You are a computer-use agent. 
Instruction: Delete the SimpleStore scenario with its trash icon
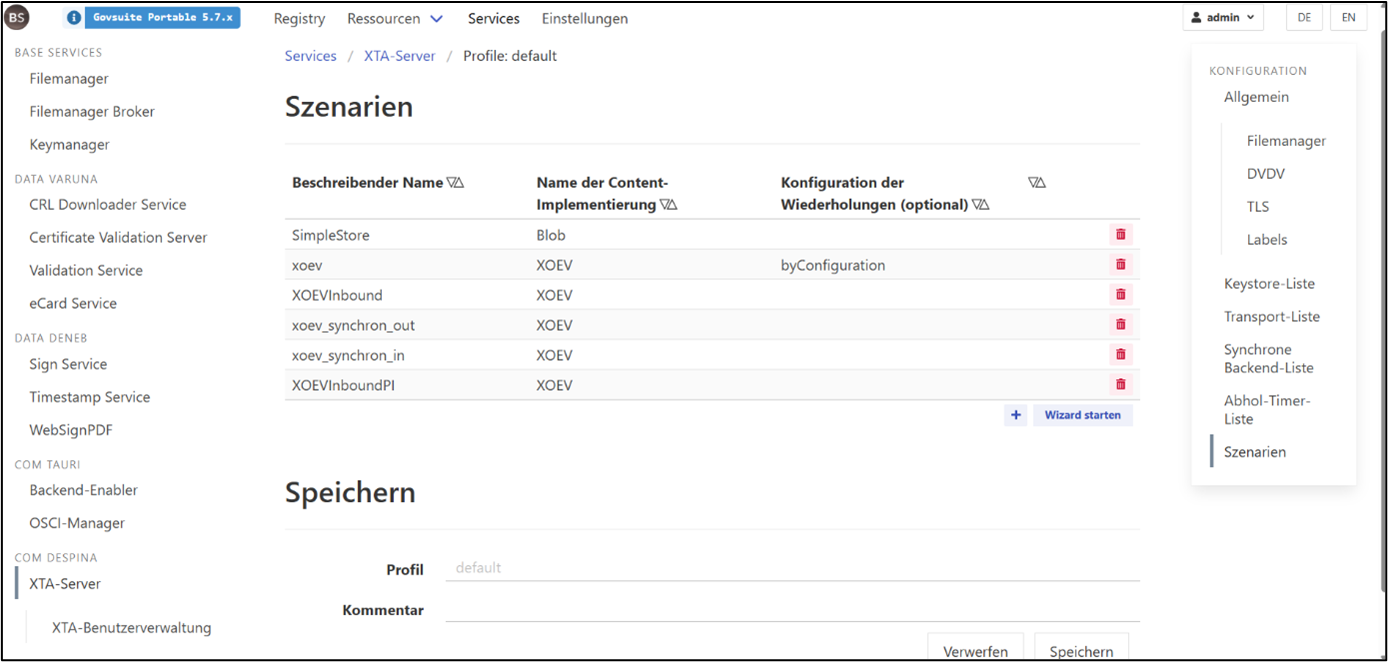tap(1121, 234)
